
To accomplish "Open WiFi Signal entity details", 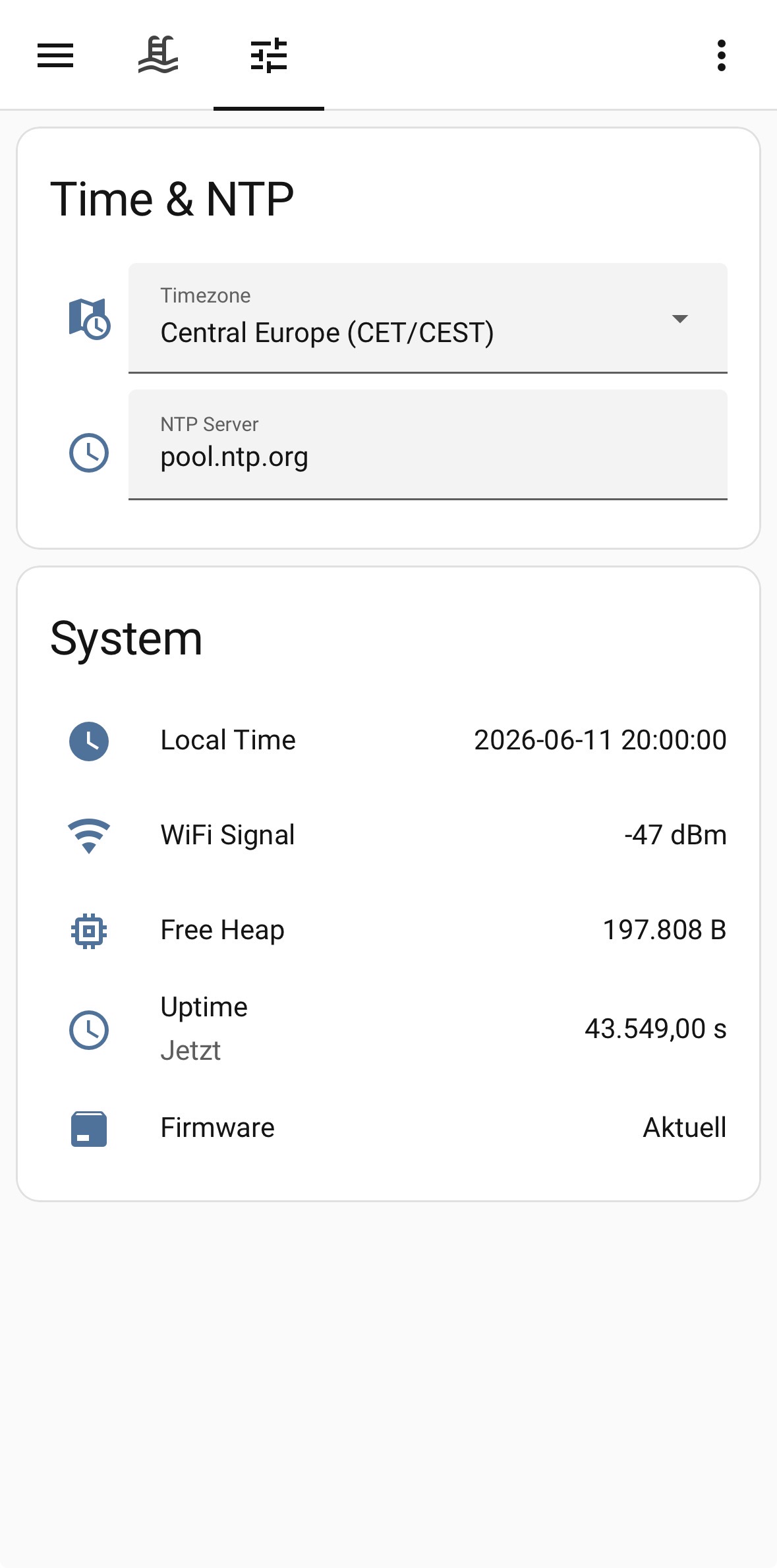I will 388,836.
